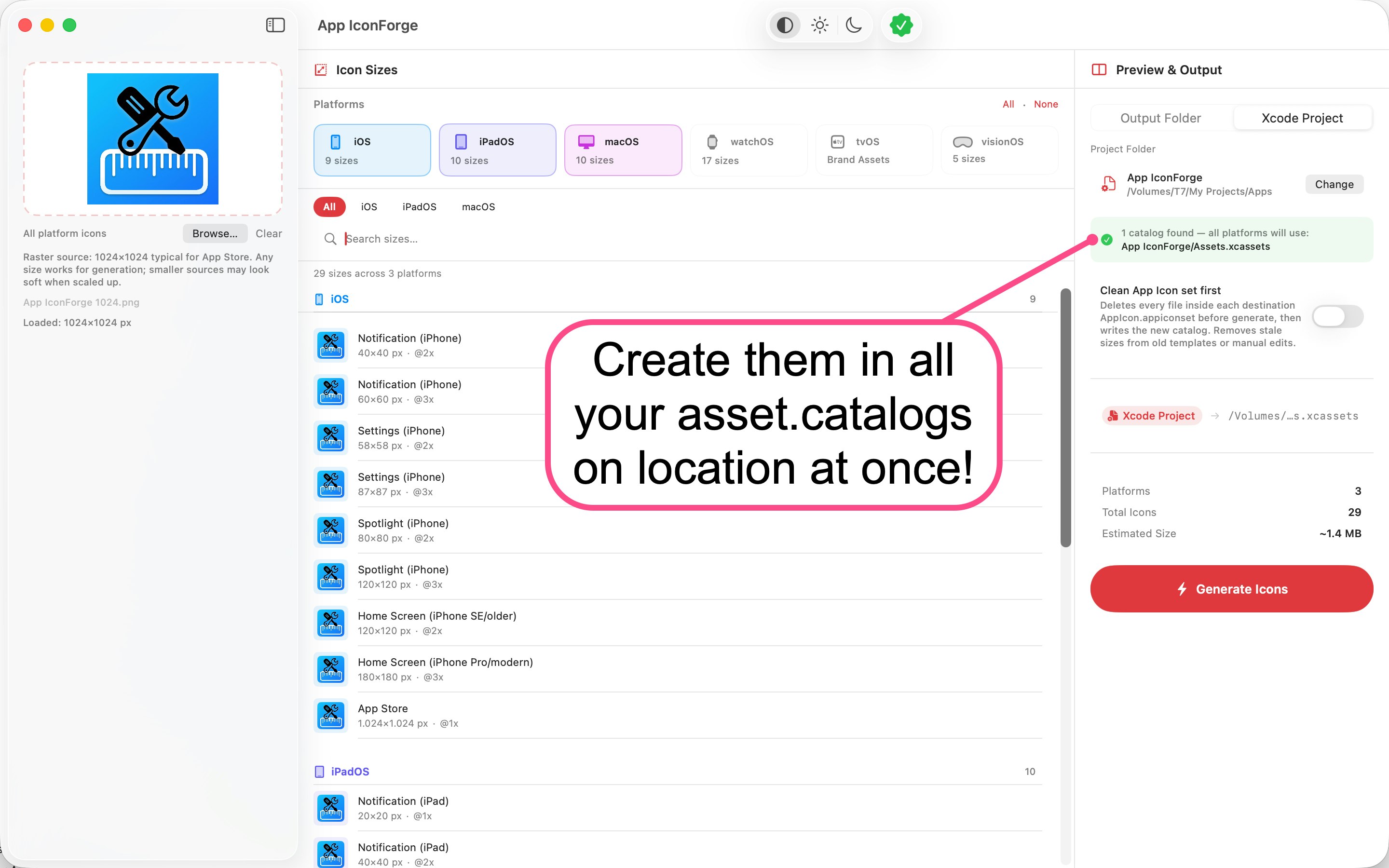Select the All filter tab
This screenshot has width=1389, height=868.
(x=329, y=207)
